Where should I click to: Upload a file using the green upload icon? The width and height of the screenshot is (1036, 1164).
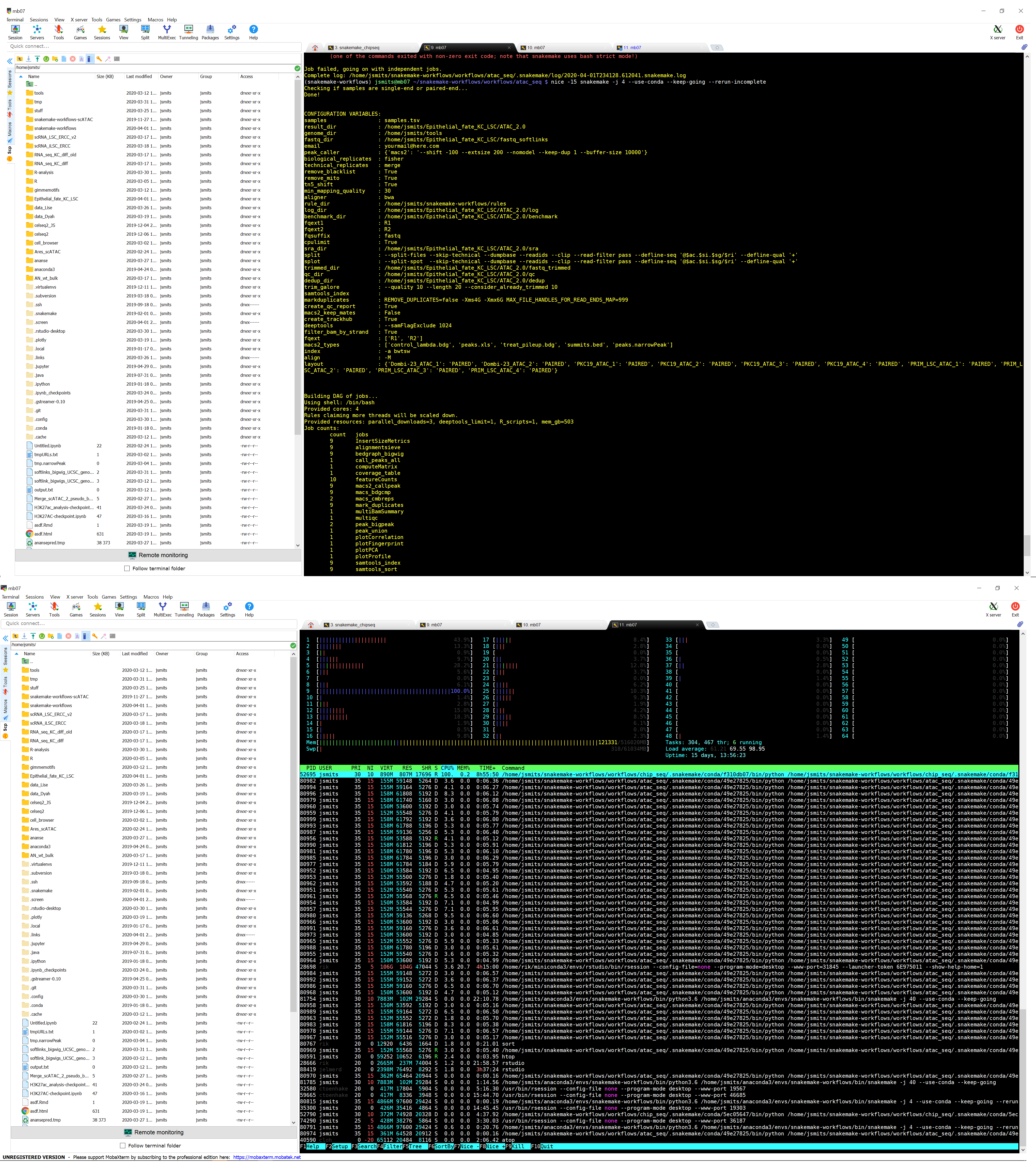[x=38, y=59]
